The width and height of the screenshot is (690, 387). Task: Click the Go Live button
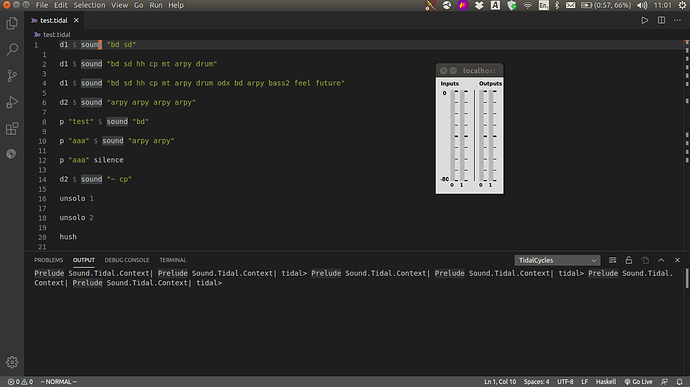(x=638, y=382)
